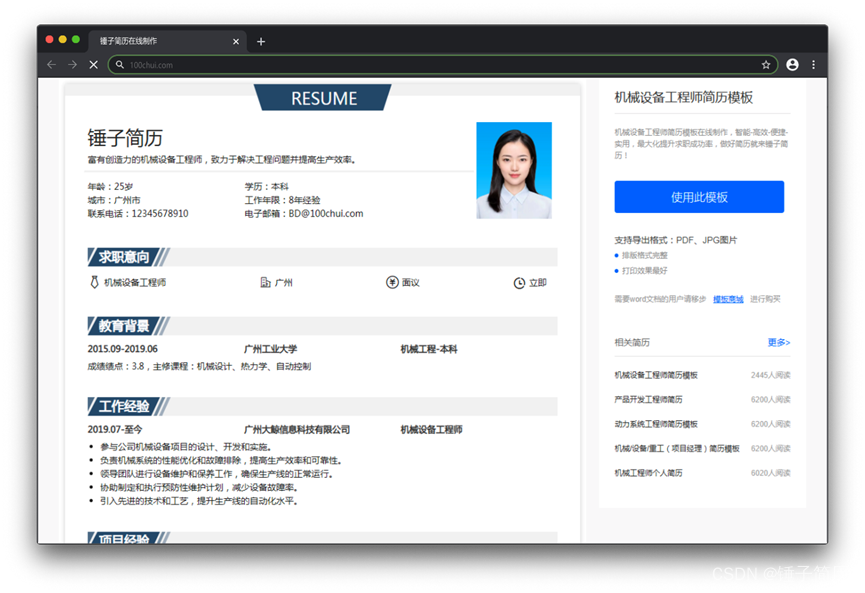865x593 pixels.
Task: Open the 模板商城 link
Action: pos(728,299)
